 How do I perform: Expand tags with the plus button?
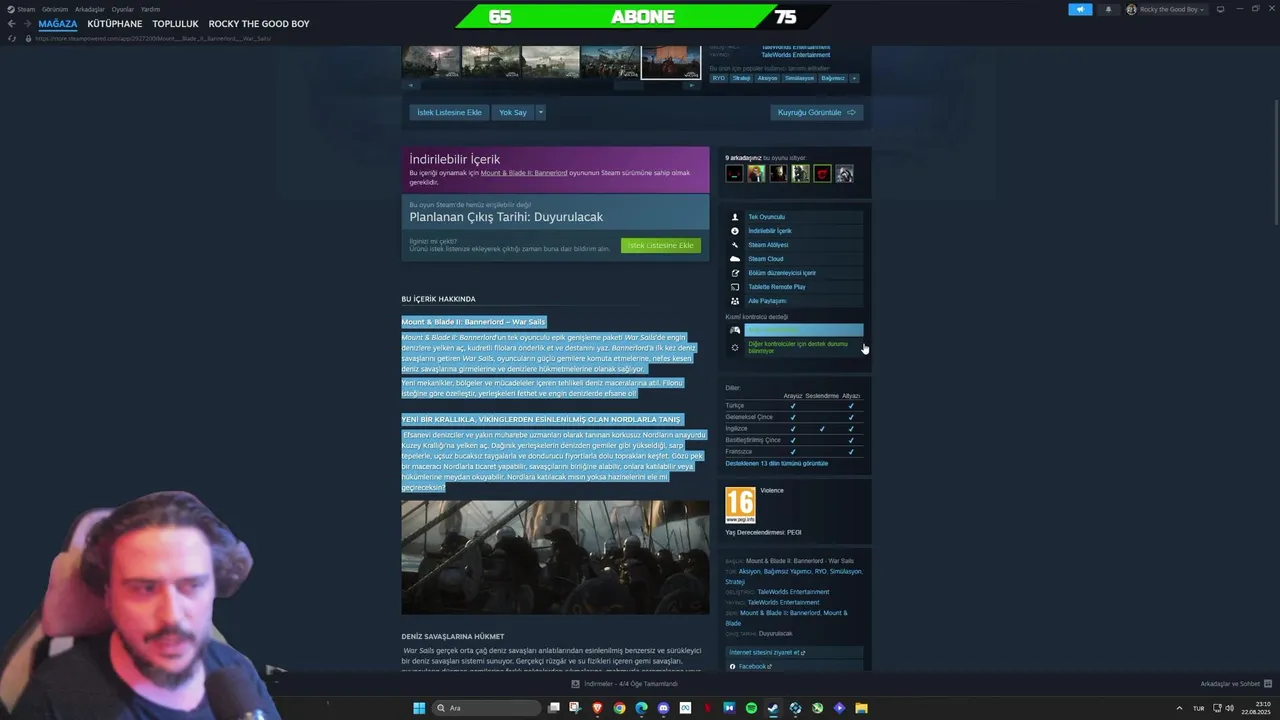click(x=854, y=78)
